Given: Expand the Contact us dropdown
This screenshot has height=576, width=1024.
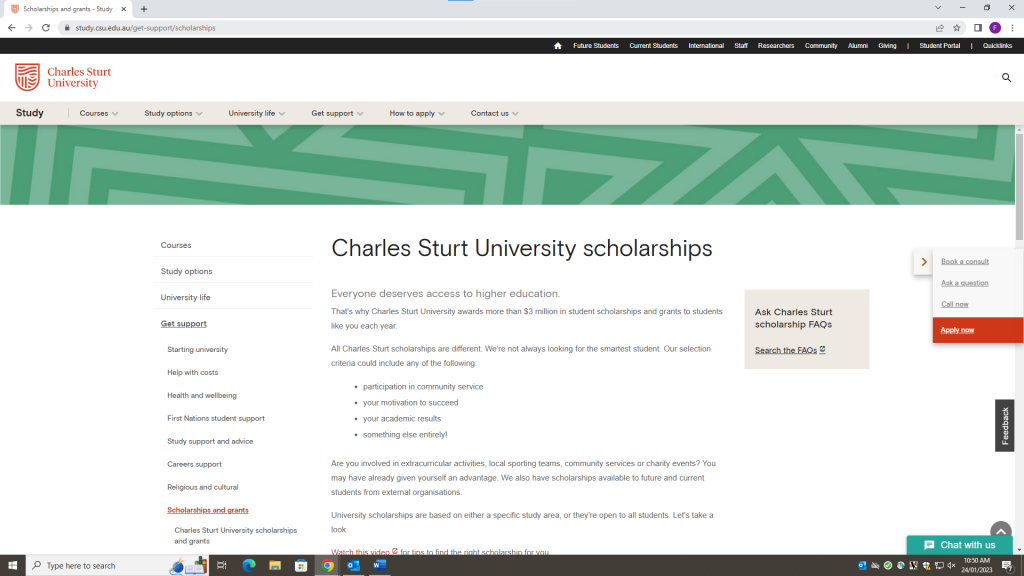Looking at the screenshot, I should tap(494, 114).
